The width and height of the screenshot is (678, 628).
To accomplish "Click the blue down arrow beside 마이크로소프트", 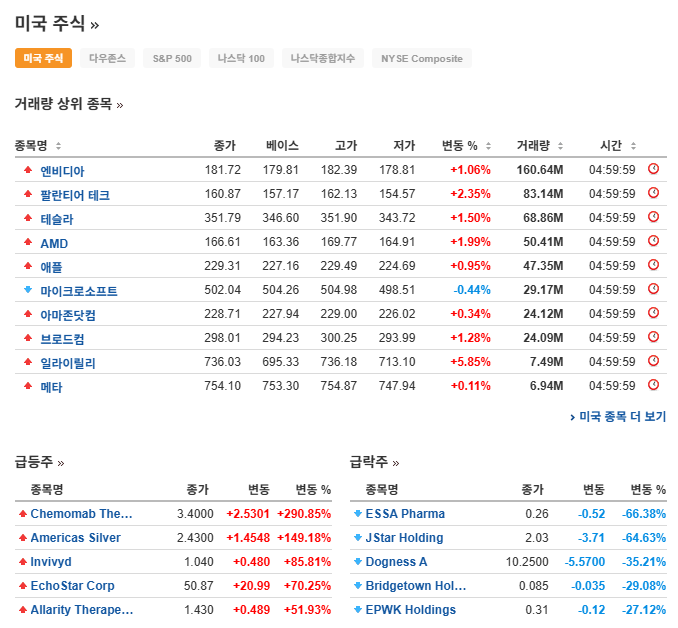I will [28, 289].
